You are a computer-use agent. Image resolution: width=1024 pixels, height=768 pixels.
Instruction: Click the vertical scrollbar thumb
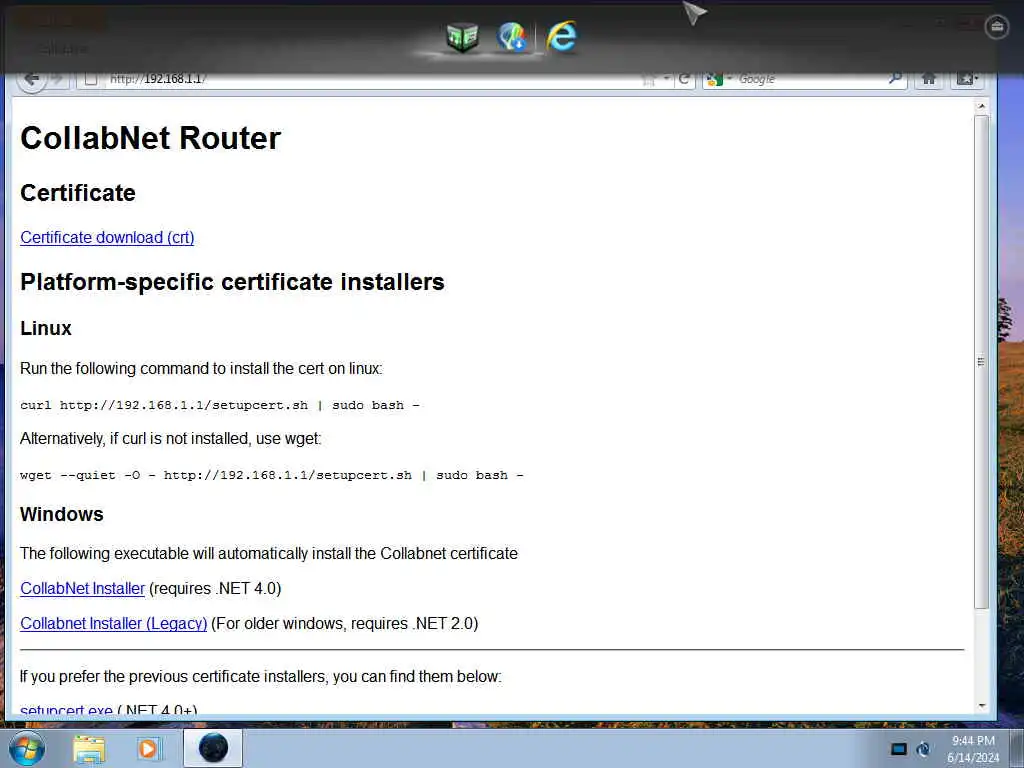981,362
